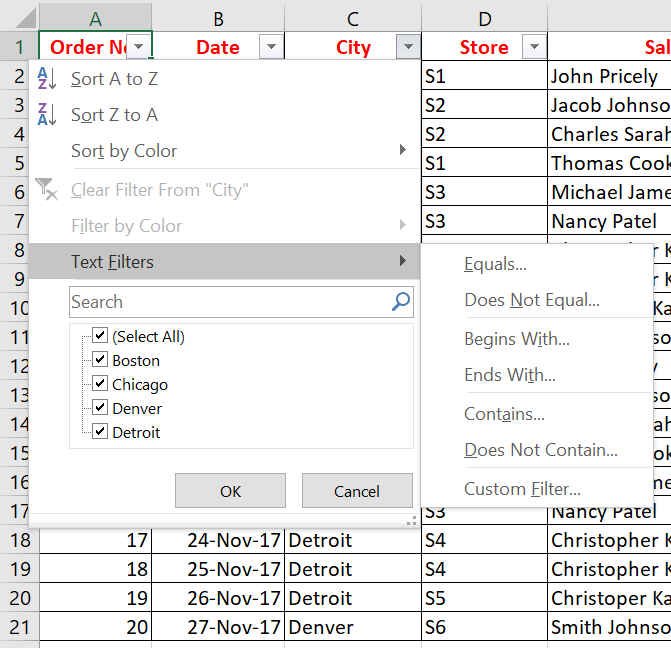Uncheck the Boston checkbox
This screenshot has width=671, height=648.
point(100,360)
